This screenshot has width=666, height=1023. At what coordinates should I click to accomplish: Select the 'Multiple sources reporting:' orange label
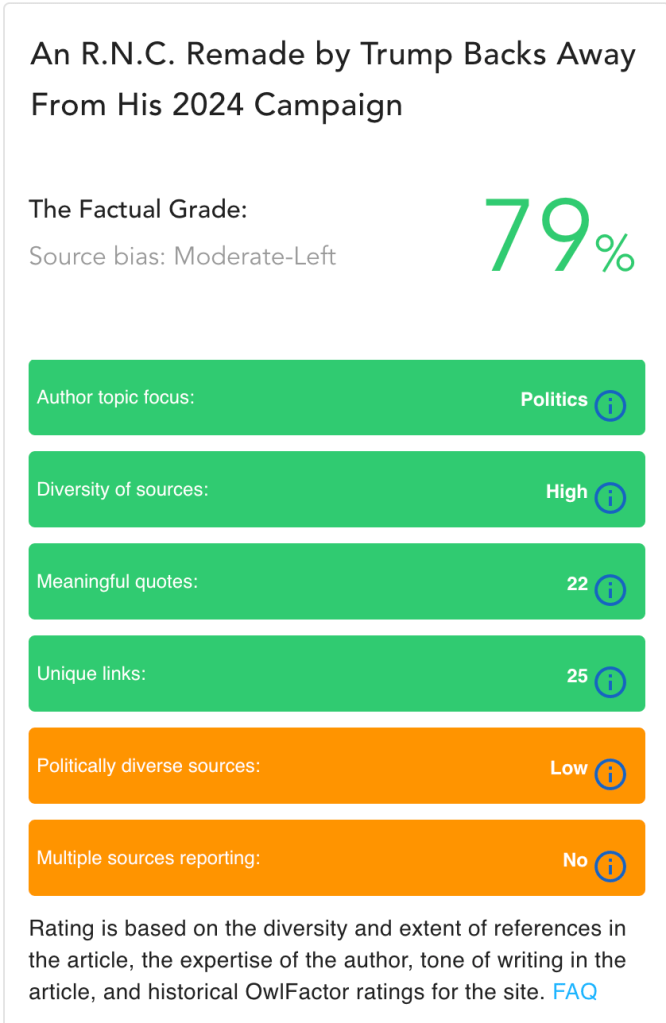click(148, 859)
